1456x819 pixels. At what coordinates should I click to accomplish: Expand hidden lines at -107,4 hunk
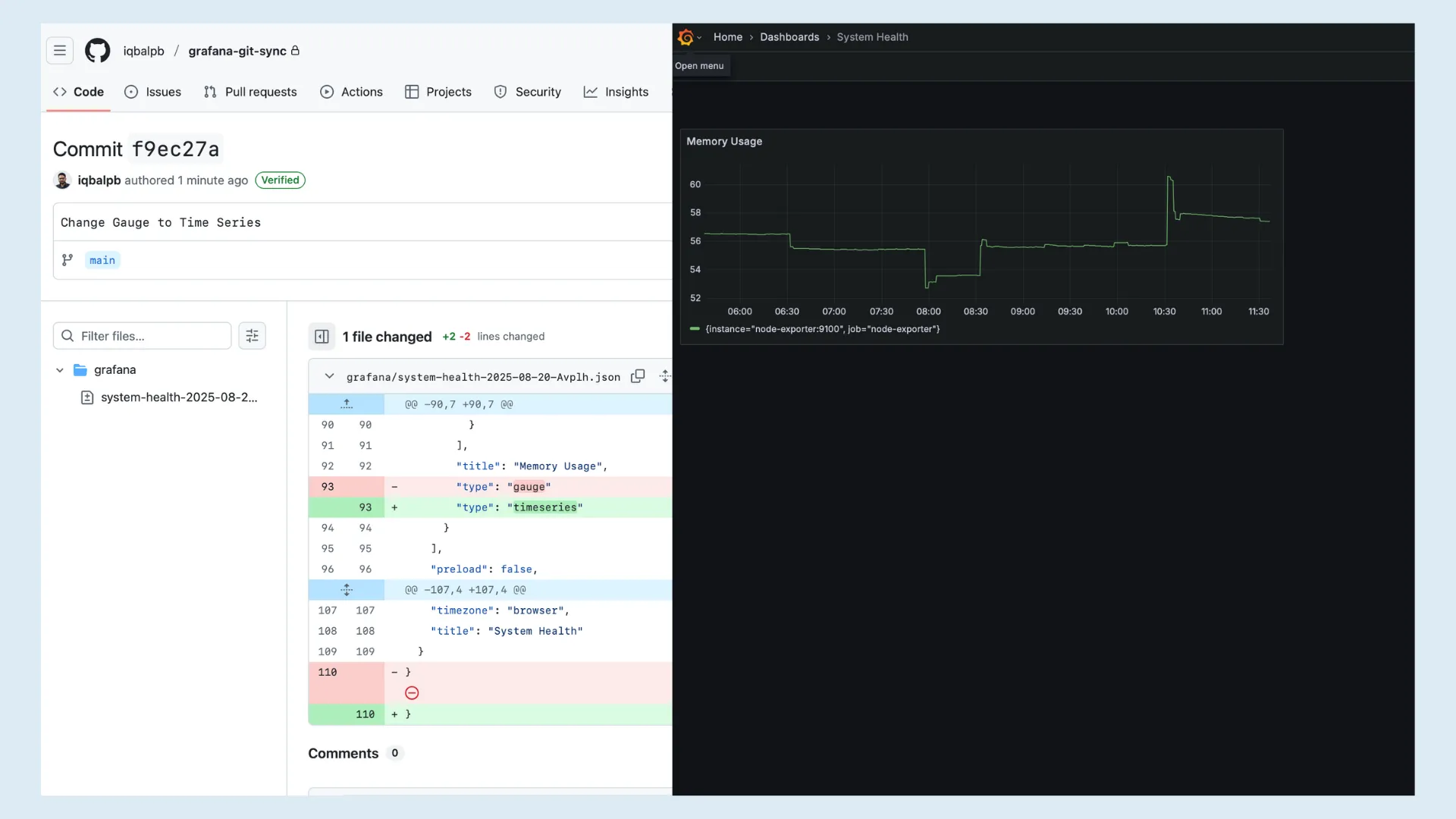coord(347,590)
